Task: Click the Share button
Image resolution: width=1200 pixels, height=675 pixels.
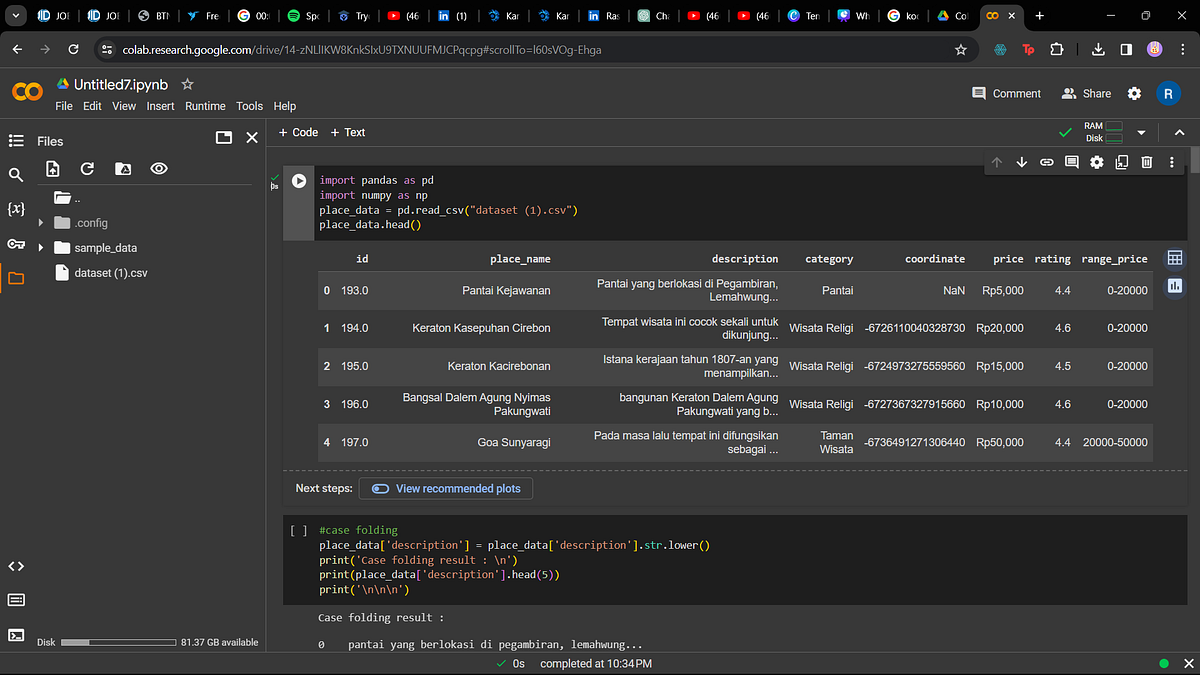Action: [x=1086, y=93]
